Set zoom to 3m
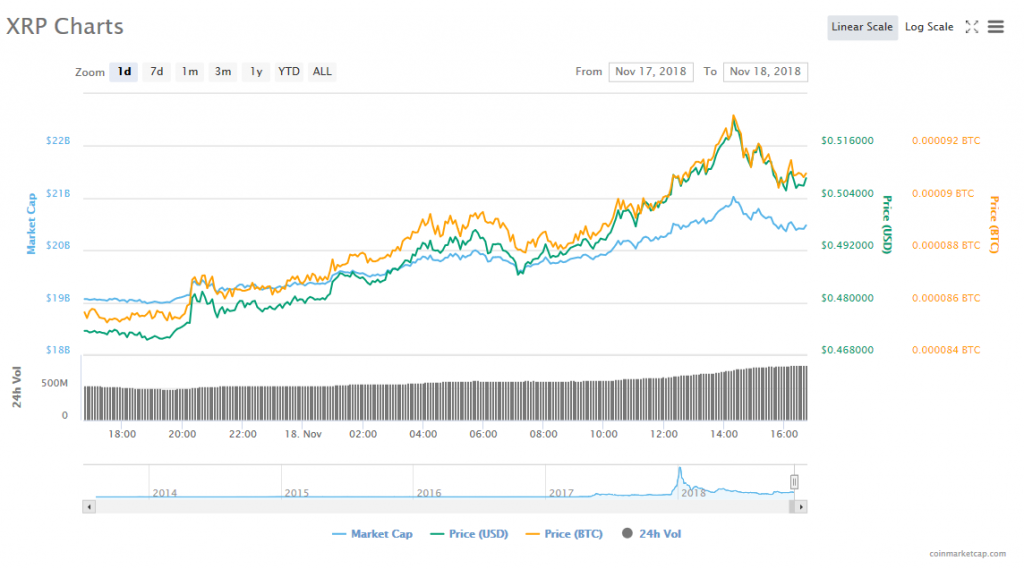1024x569 pixels. point(223,72)
